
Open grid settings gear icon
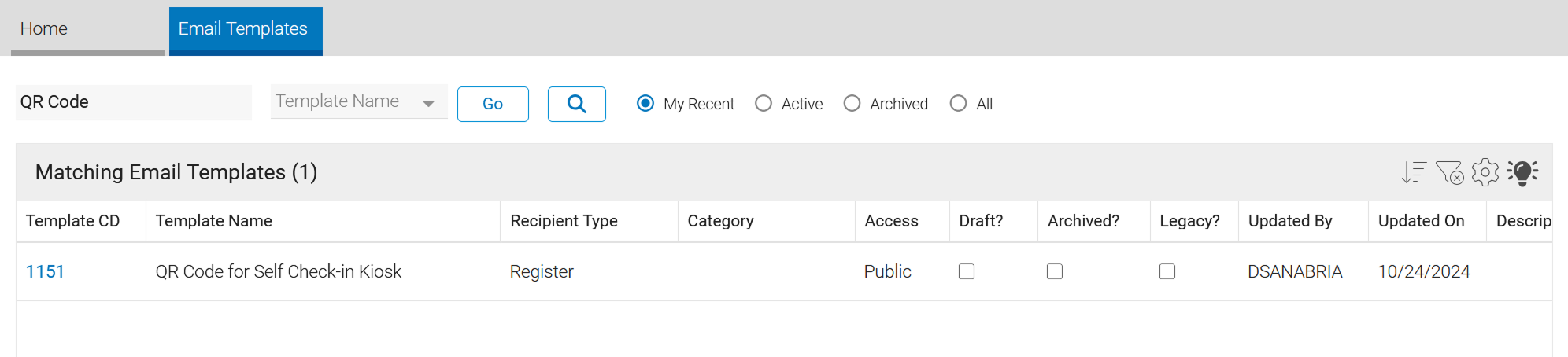[x=1485, y=172]
